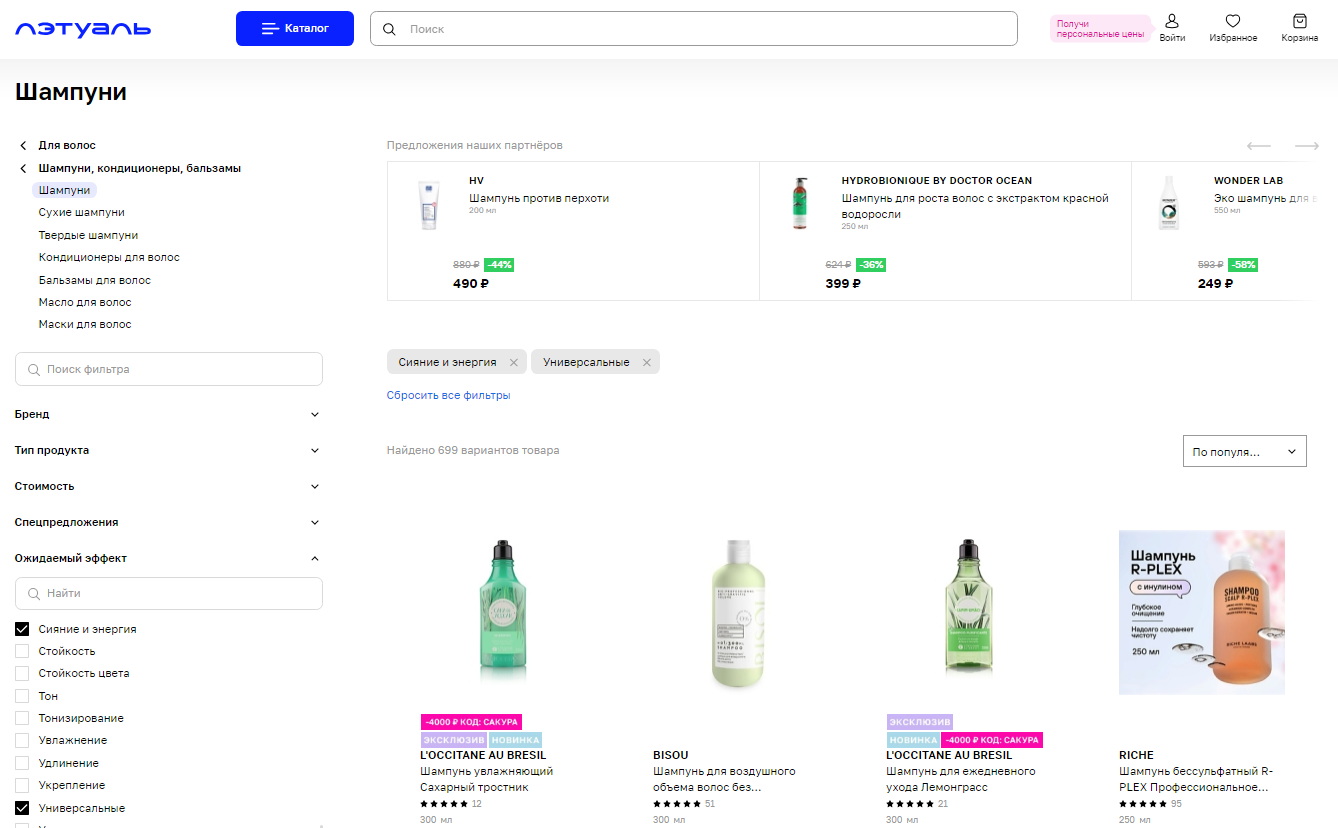This screenshot has width=1338, height=828.
Task: Remove the Универсальные filter chip
Action: (647, 362)
